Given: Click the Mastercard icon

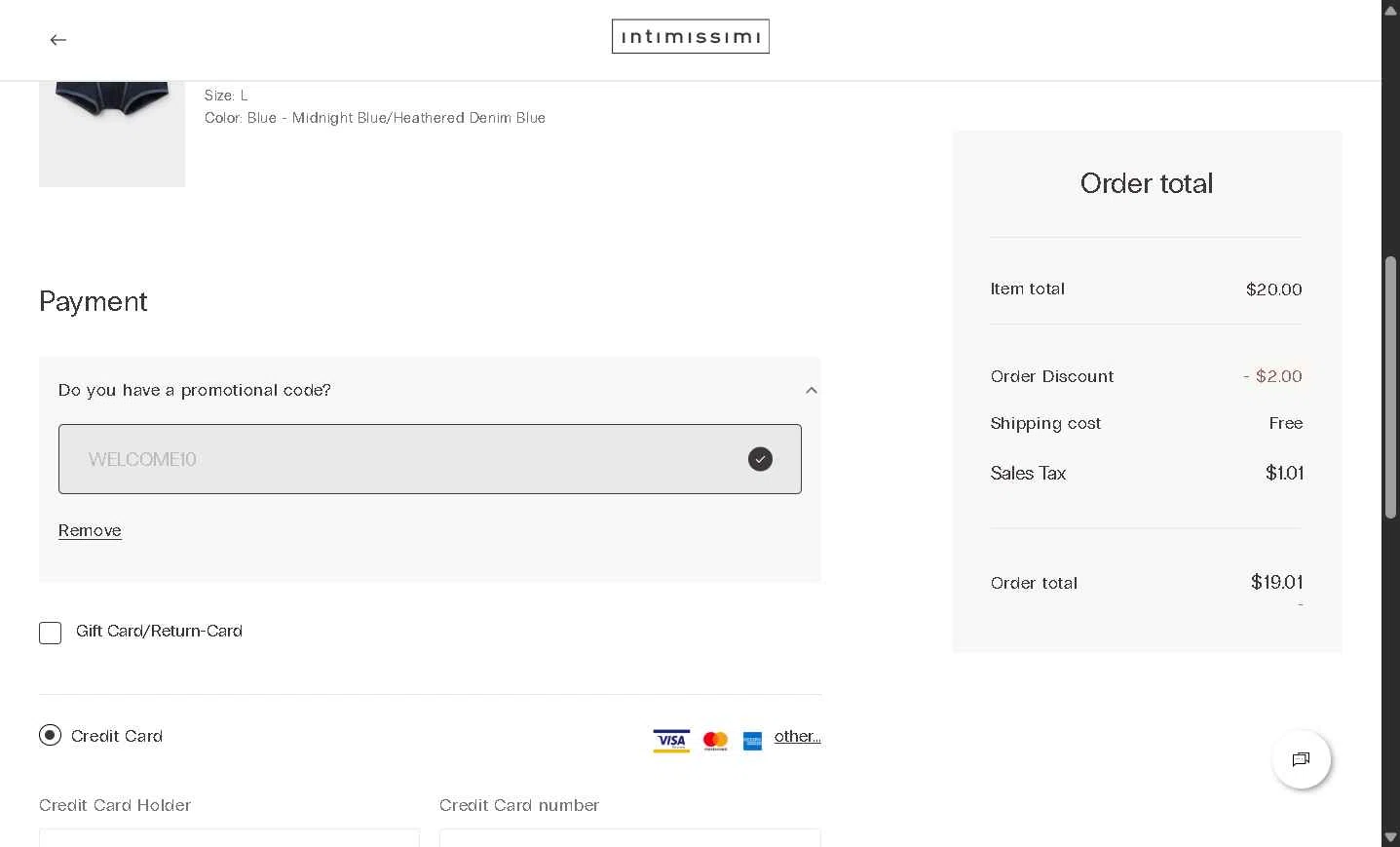Looking at the screenshot, I should click(715, 741).
